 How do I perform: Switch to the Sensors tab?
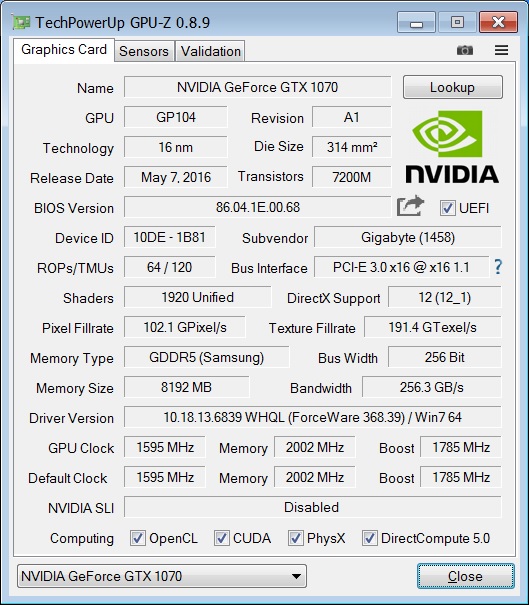click(144, 51)
